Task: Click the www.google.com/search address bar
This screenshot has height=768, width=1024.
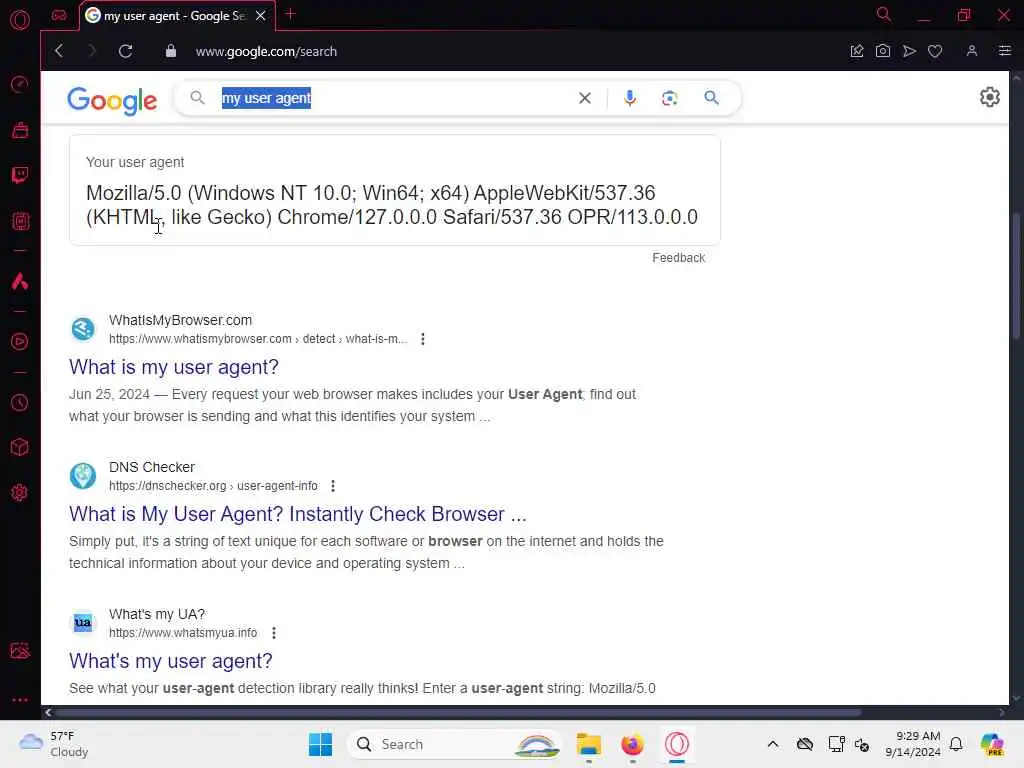Action: (x=266, y=52)
